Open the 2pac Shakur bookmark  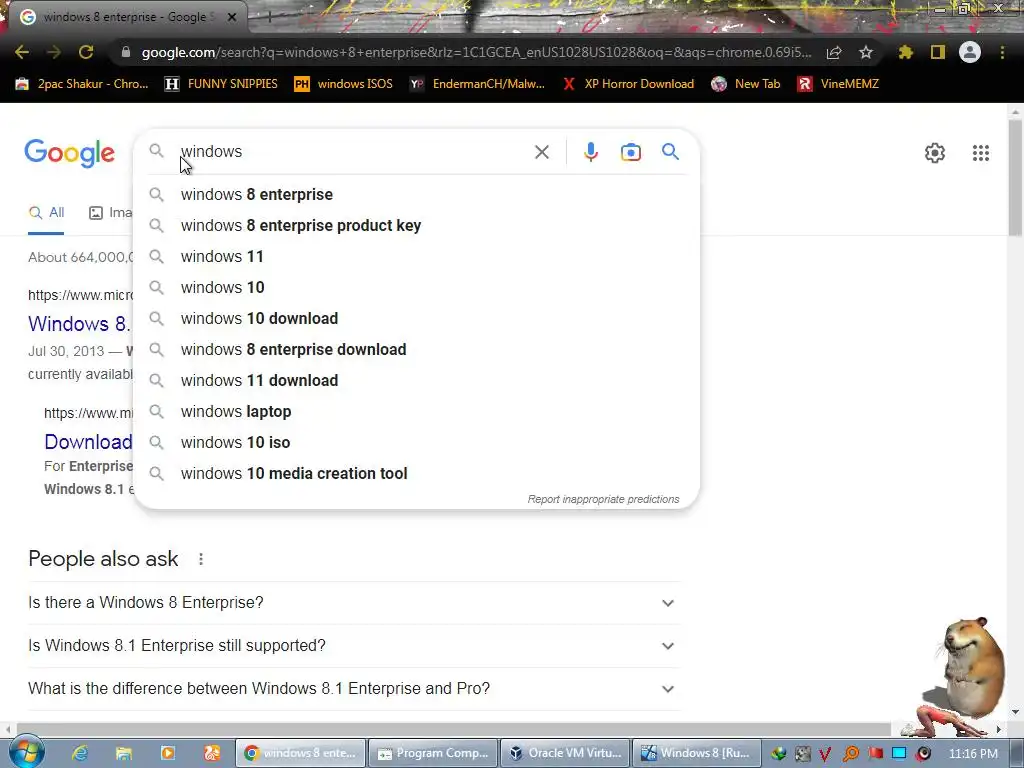[x=82, y=84]
